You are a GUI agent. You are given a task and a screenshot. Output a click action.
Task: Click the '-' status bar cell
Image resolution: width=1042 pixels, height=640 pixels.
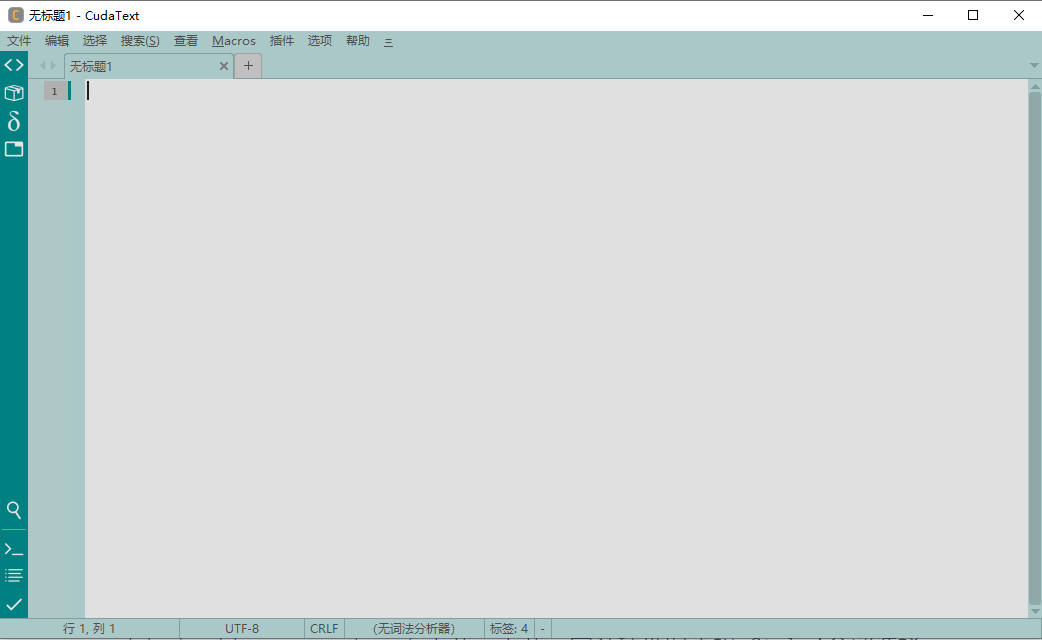pyautogui.click(x=543, y=629)
